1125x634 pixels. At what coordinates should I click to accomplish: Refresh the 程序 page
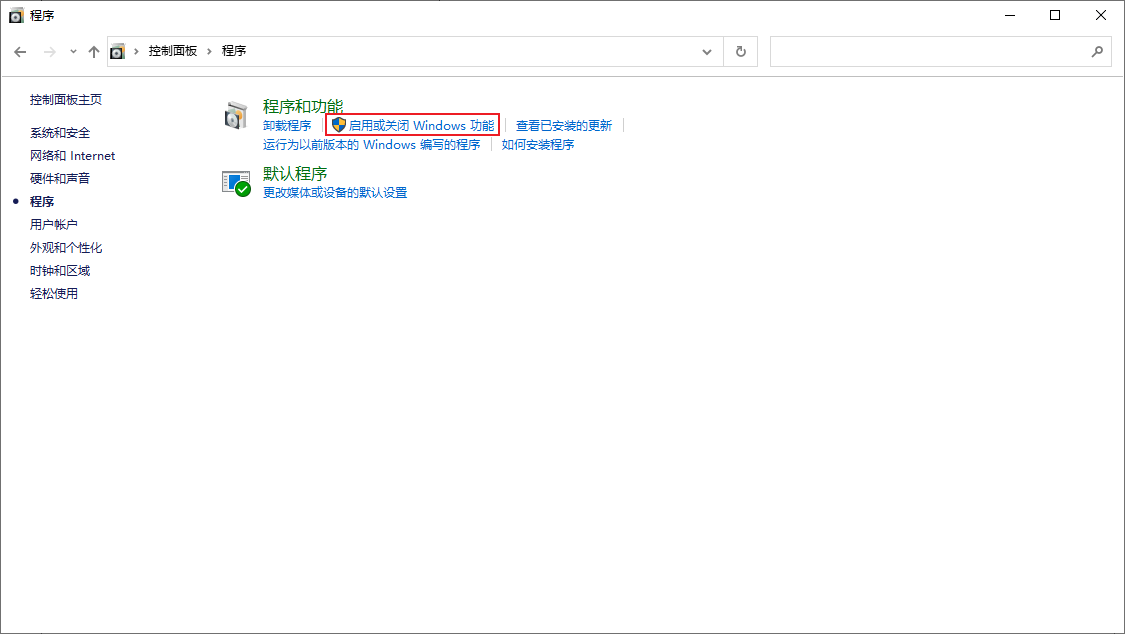[741, 52]
